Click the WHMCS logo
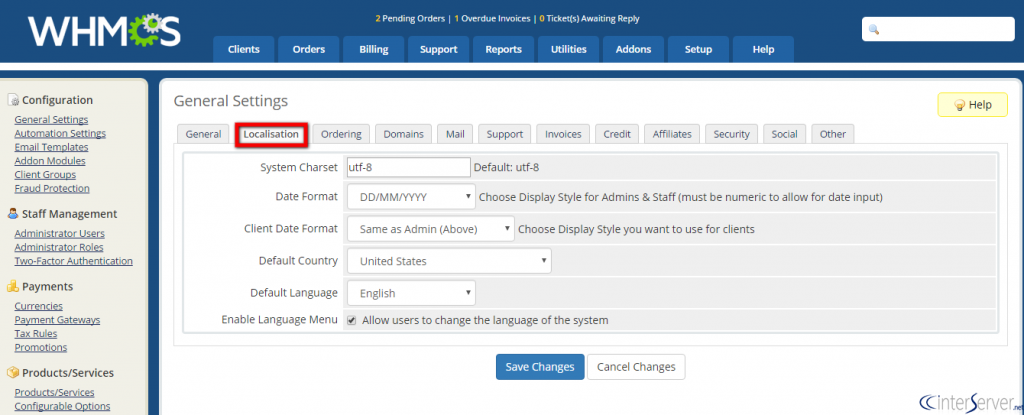Image resolution: width=1024 pixels, height=415 pixels. point(104,31)
